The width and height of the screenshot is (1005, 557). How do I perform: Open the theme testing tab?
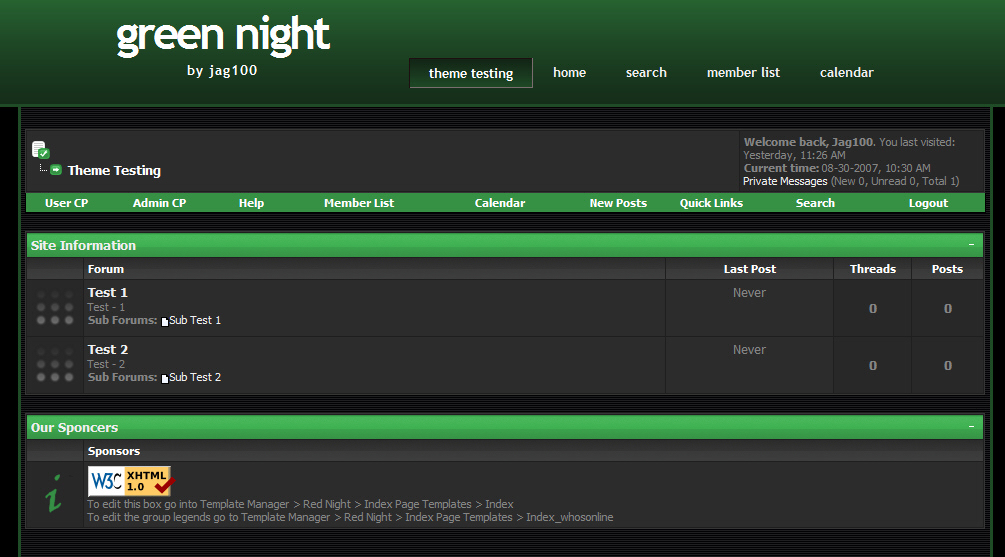(x=471, y=73)
